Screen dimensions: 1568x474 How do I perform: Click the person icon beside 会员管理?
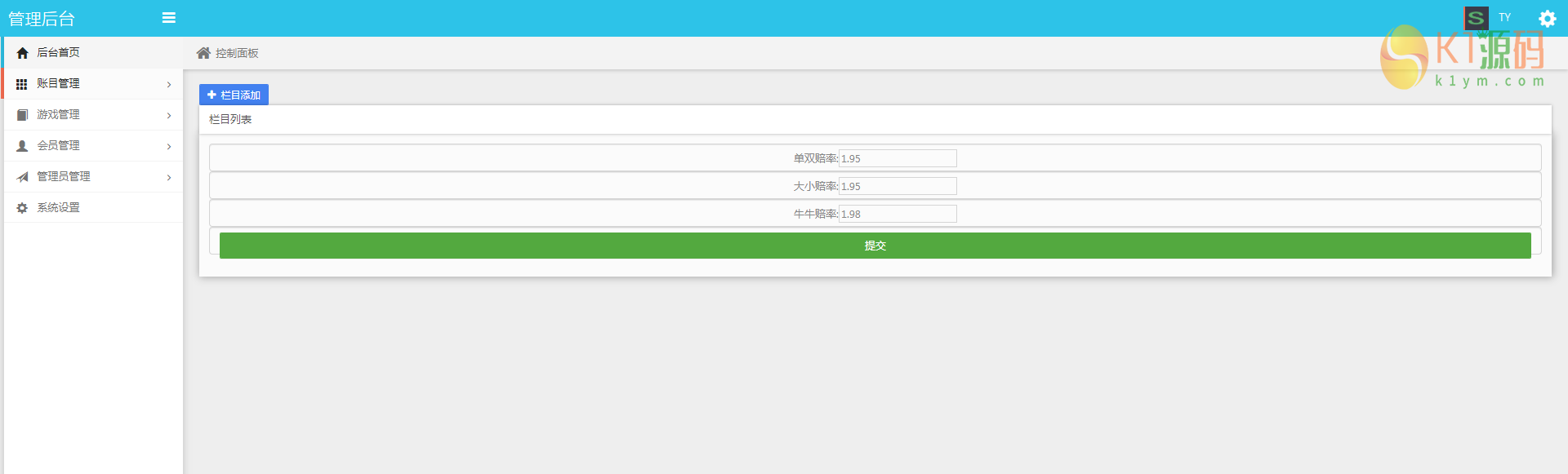[x=22, y=146]
